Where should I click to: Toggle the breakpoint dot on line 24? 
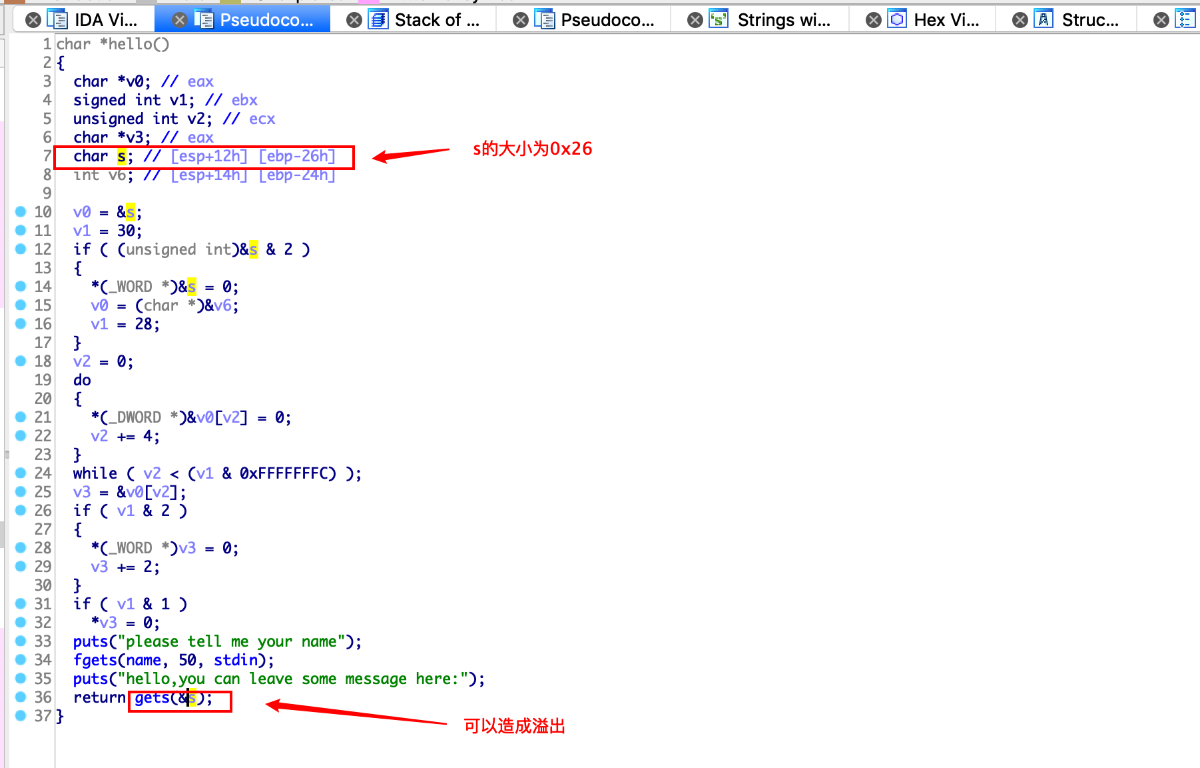pyautogui.click(x=21, y=473)
